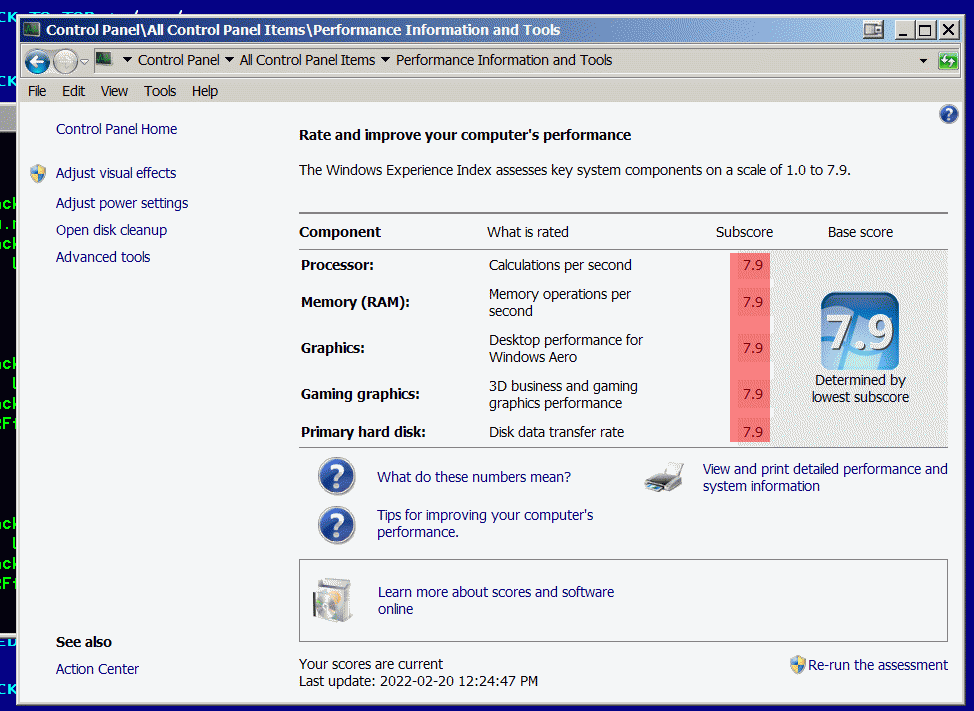Click 'Determined by lowest subscore' caption

[x=860, y=389]
